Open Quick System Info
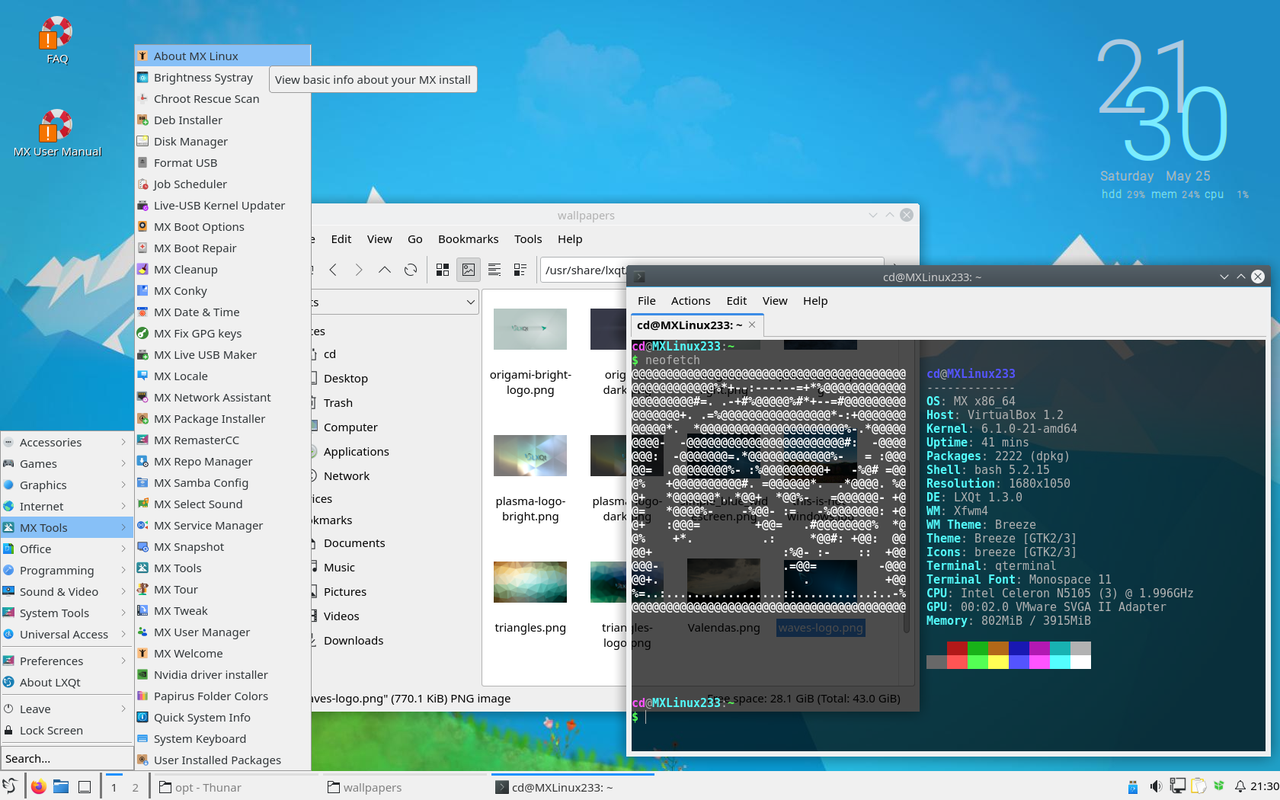Image resolution: width=1280 pixels, height=800 pixels. point(223,717)
